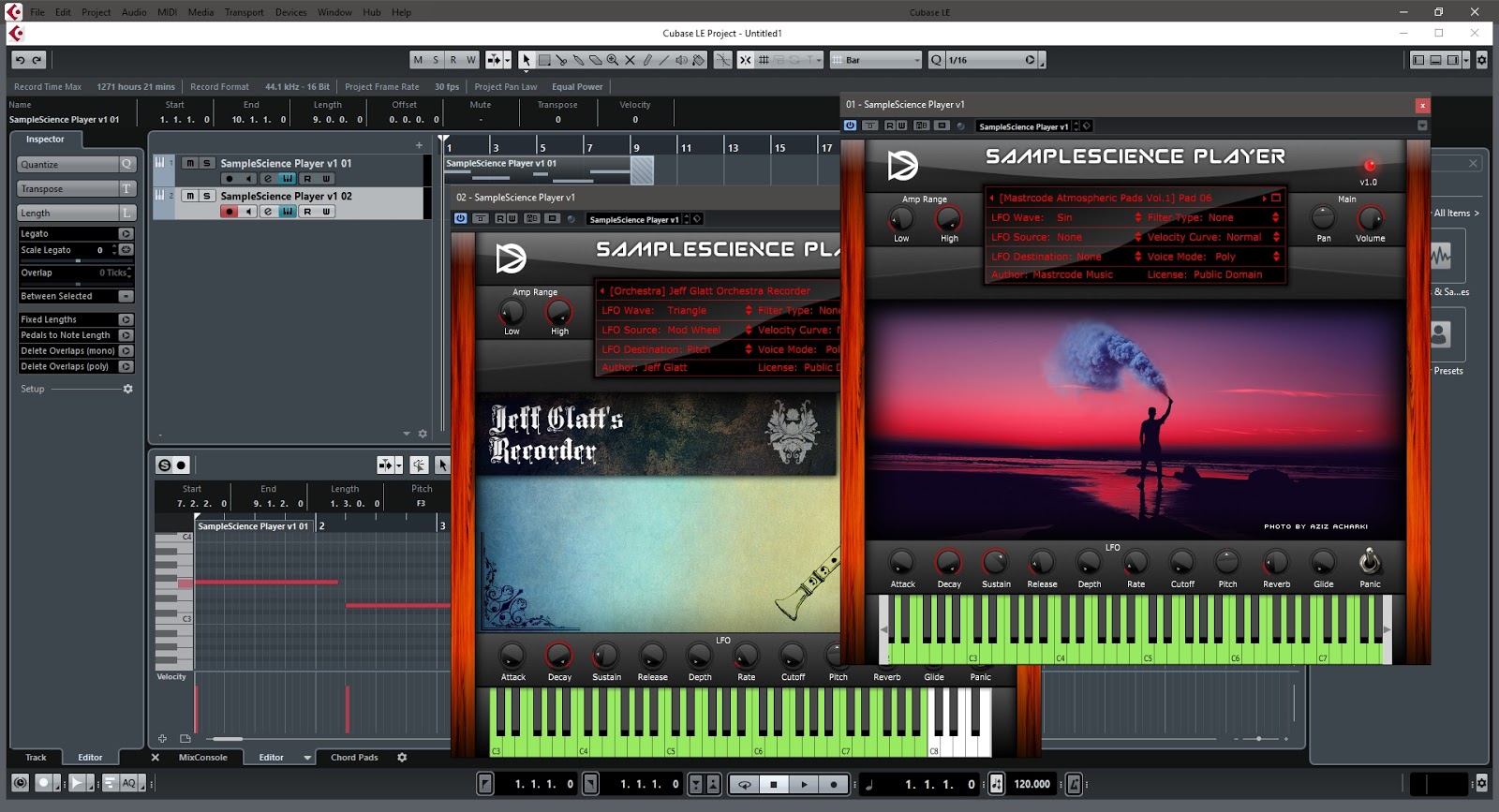Select the Glue tool
The height and width of the screenshot is (812, 1499).
pos(578,60)
